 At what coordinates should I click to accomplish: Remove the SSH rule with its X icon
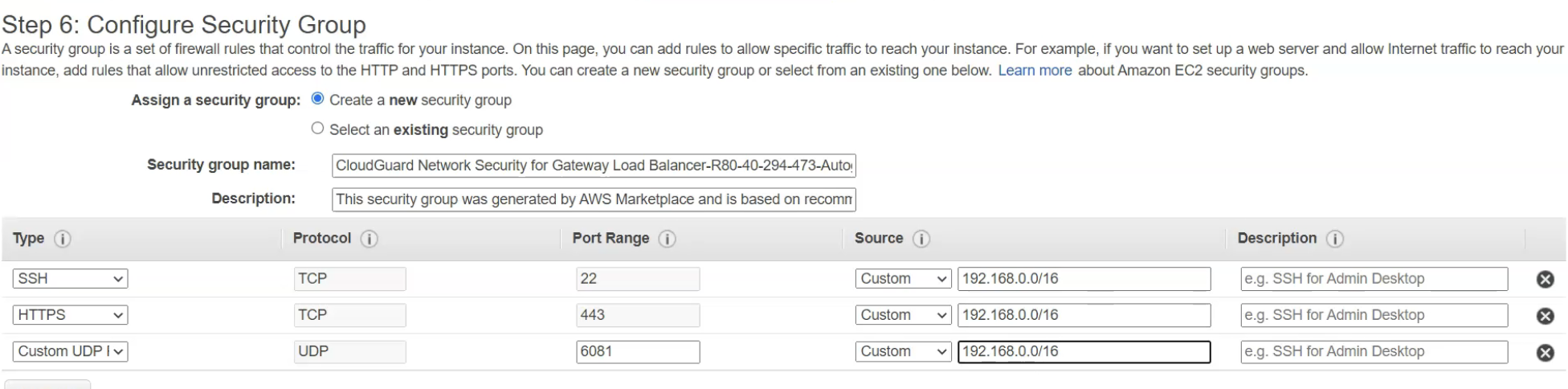tap(1545, 280)
